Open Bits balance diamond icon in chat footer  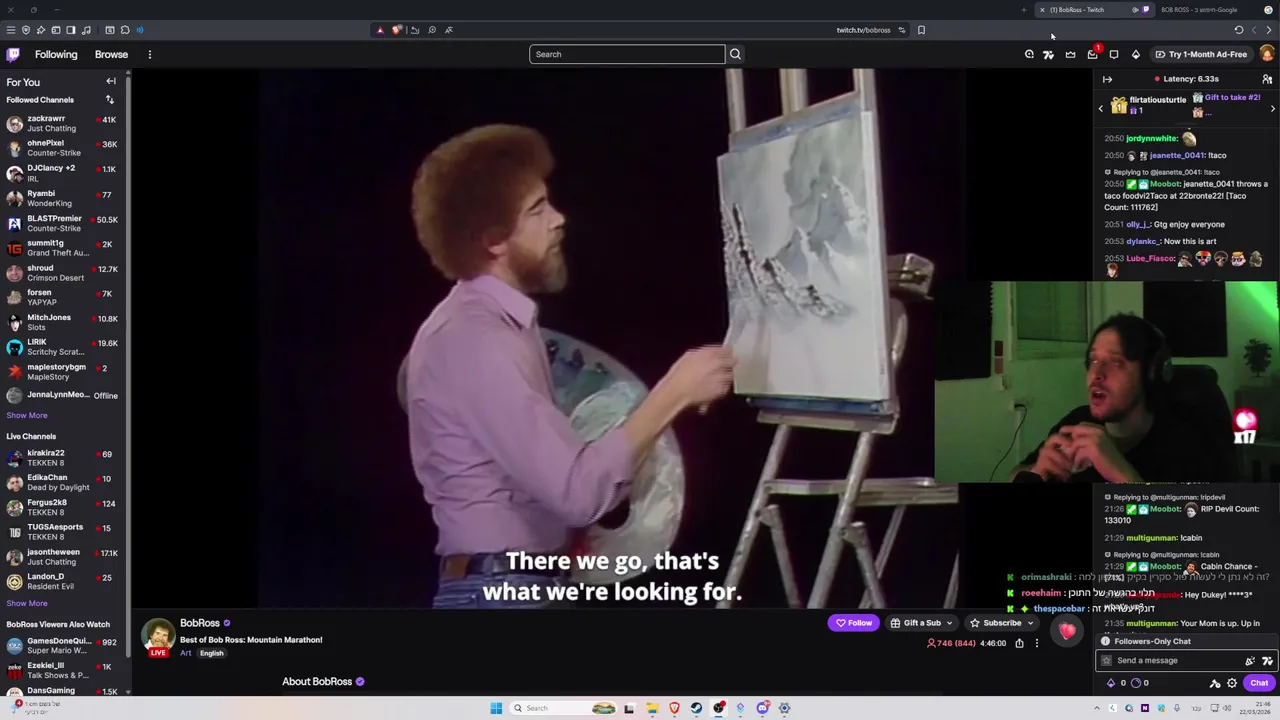pyautogui.click(x=1111, y=683)
